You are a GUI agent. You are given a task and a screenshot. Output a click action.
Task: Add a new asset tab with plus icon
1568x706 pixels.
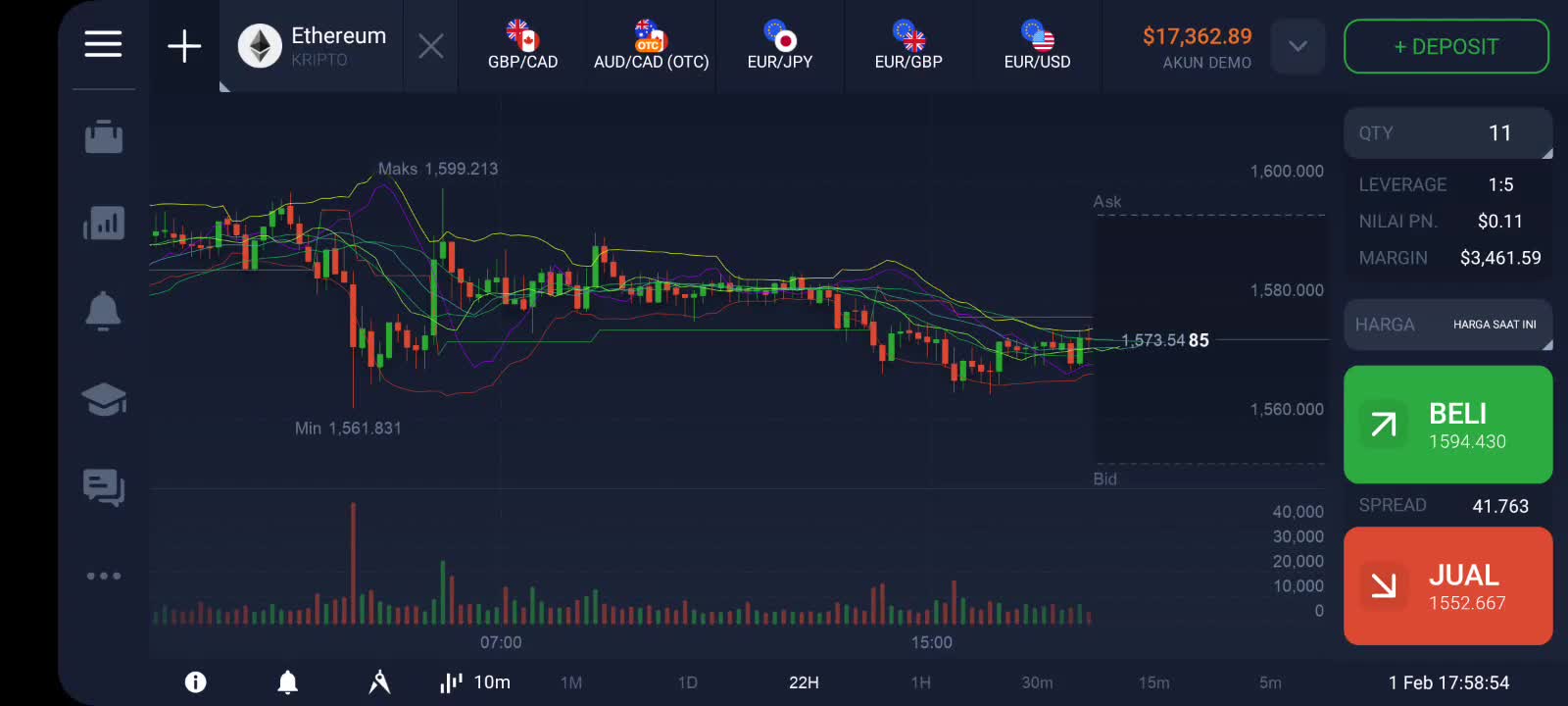click(184, 46)
